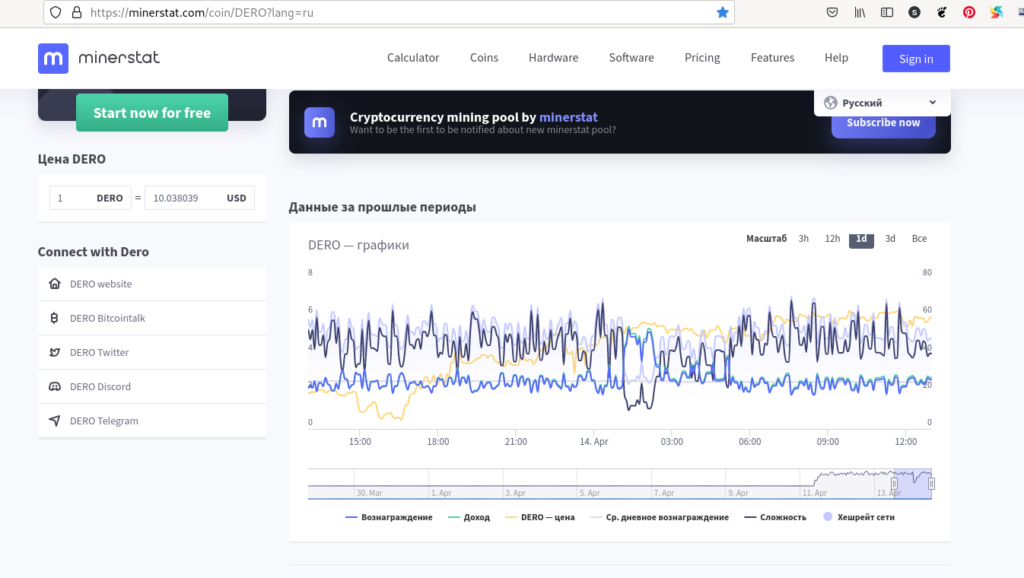Set chart scale to 12h

(832, 238)
